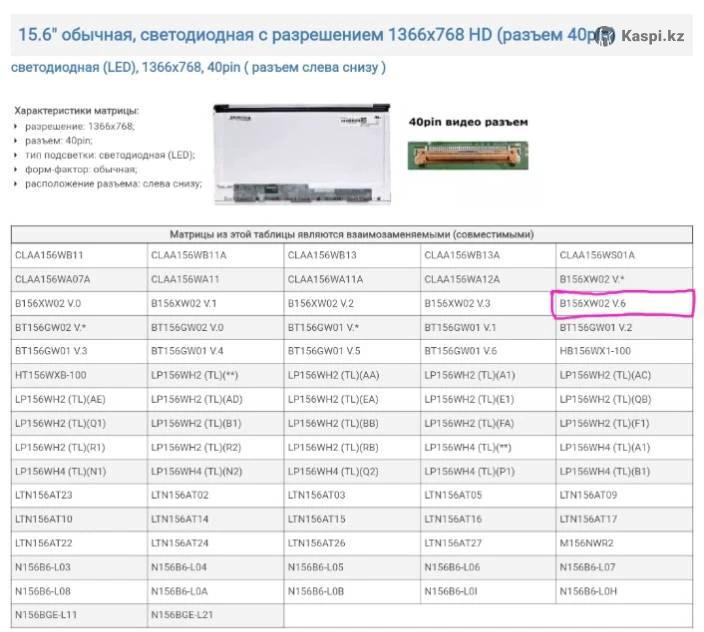Select the highlighted B156XW02 V.6 cell
Screen dimensions: 704x632
click(x=622, y=303)
